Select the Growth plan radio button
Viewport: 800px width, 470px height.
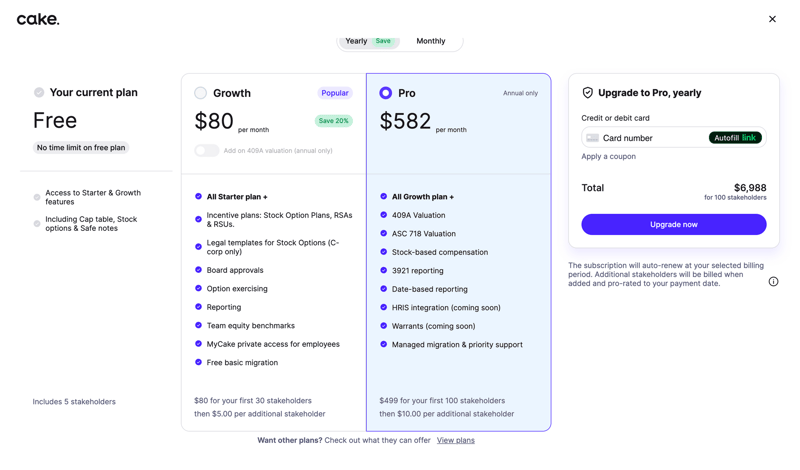[201, 93]
